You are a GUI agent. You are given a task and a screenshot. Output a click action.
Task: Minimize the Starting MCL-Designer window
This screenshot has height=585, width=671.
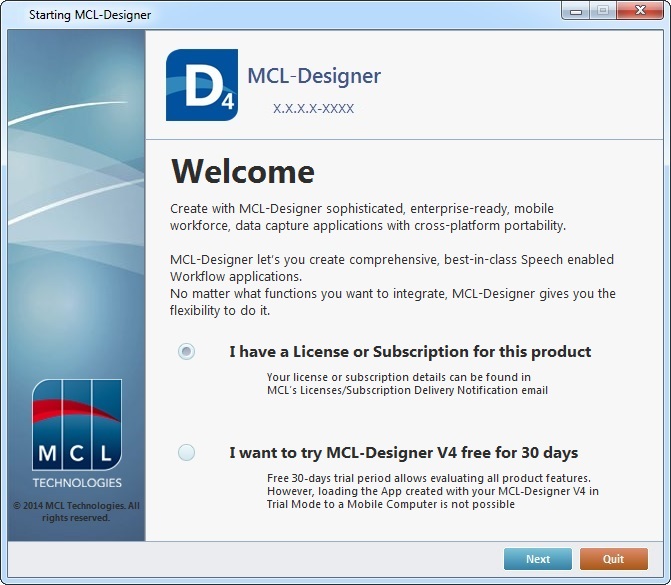pos(576,10)
